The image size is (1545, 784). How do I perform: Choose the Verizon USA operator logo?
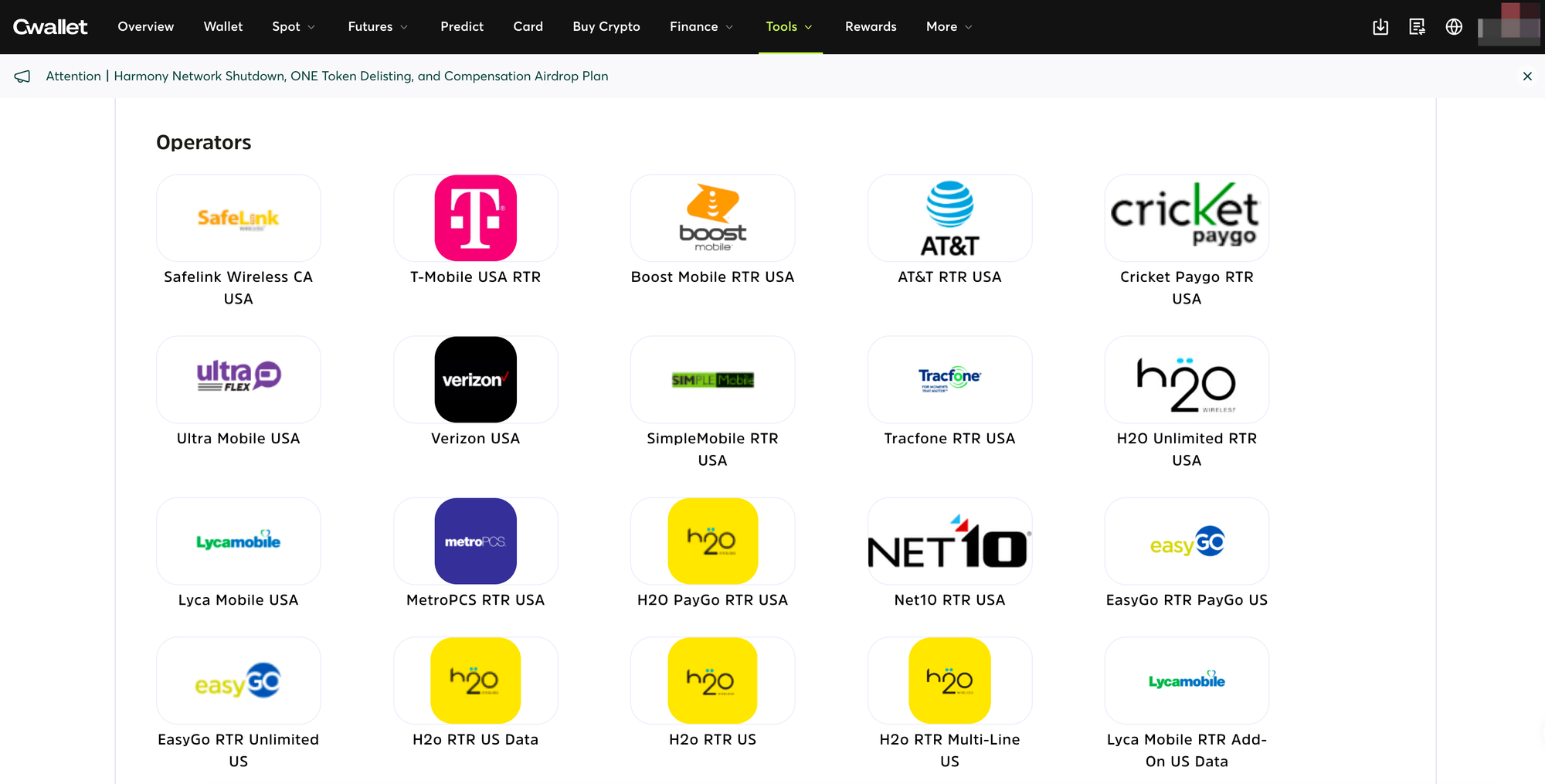coord(476,379)
